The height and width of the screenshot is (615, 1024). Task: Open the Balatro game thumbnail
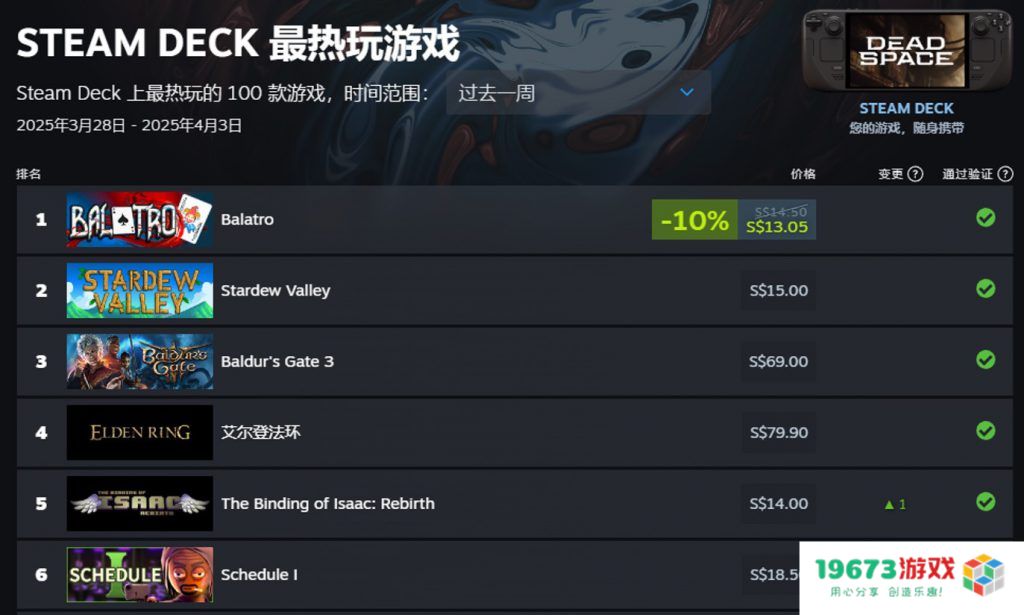click(x=140, y=219)
